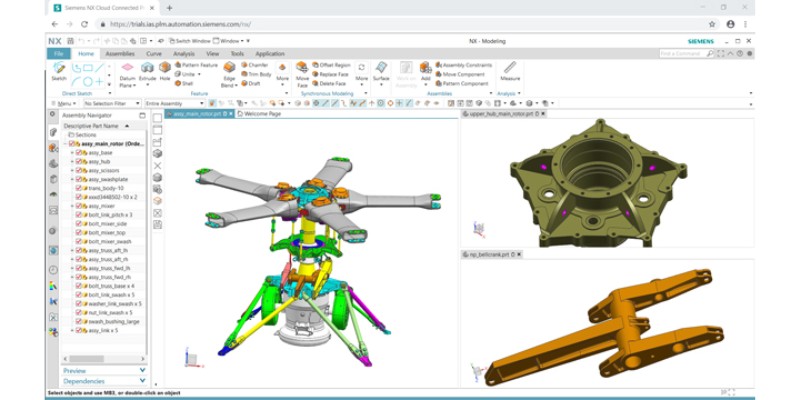800x400 pixels.
Task: Select Replace Face command
Action: (330, 74)
